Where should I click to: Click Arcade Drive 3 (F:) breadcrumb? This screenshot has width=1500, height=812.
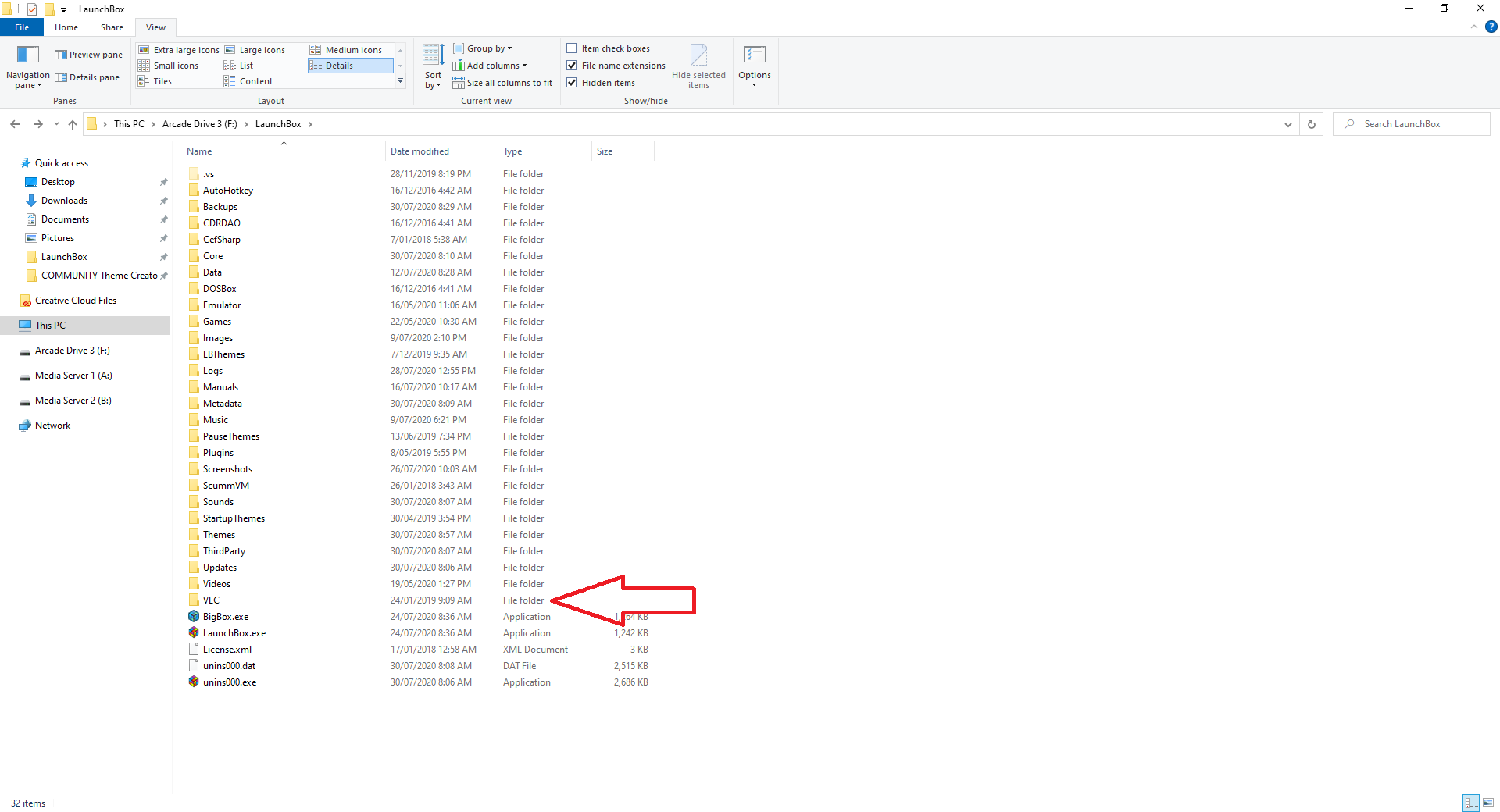click(x=200, y=124)
